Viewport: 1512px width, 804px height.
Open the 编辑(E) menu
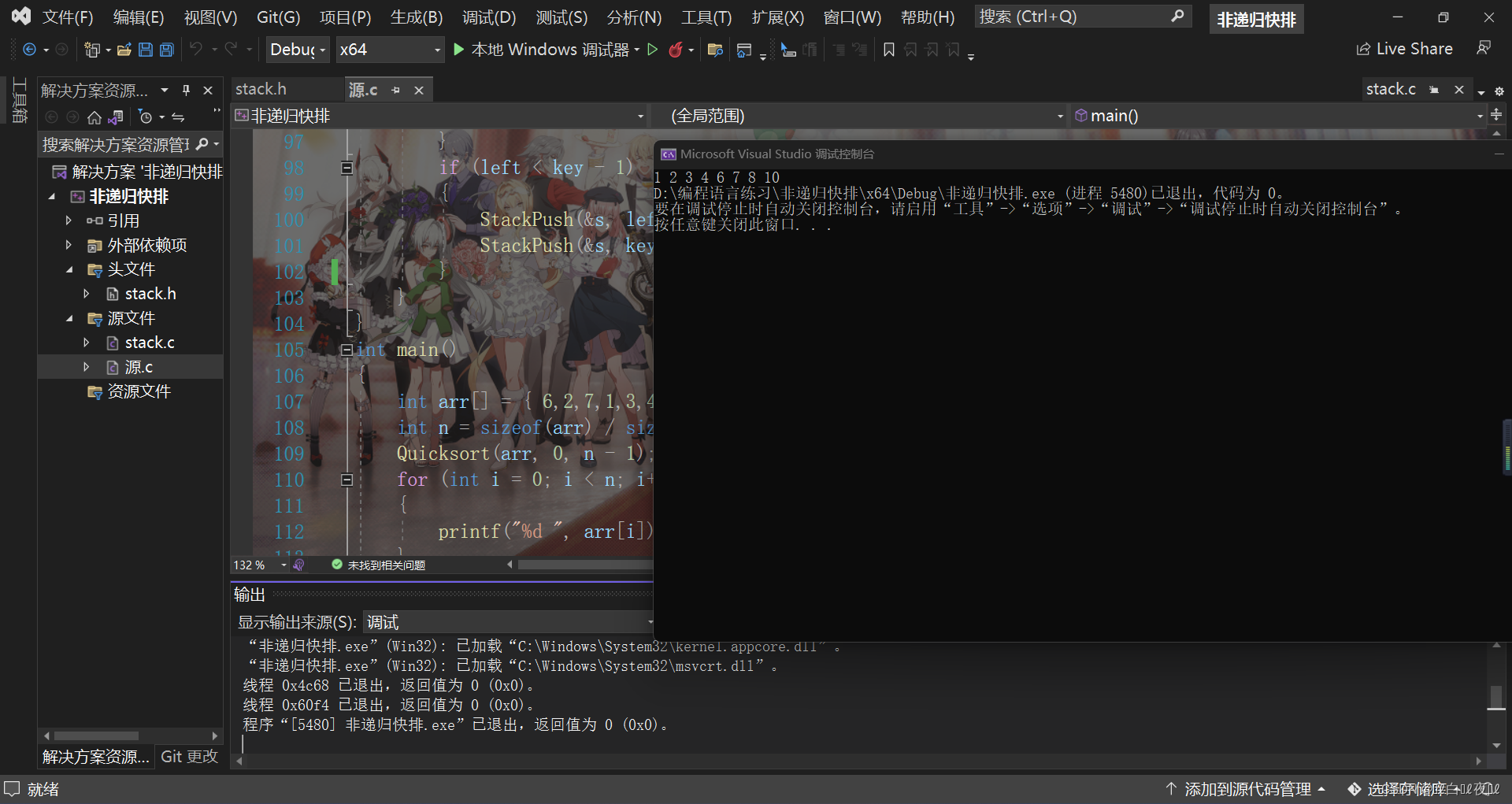tap(139, 17)
